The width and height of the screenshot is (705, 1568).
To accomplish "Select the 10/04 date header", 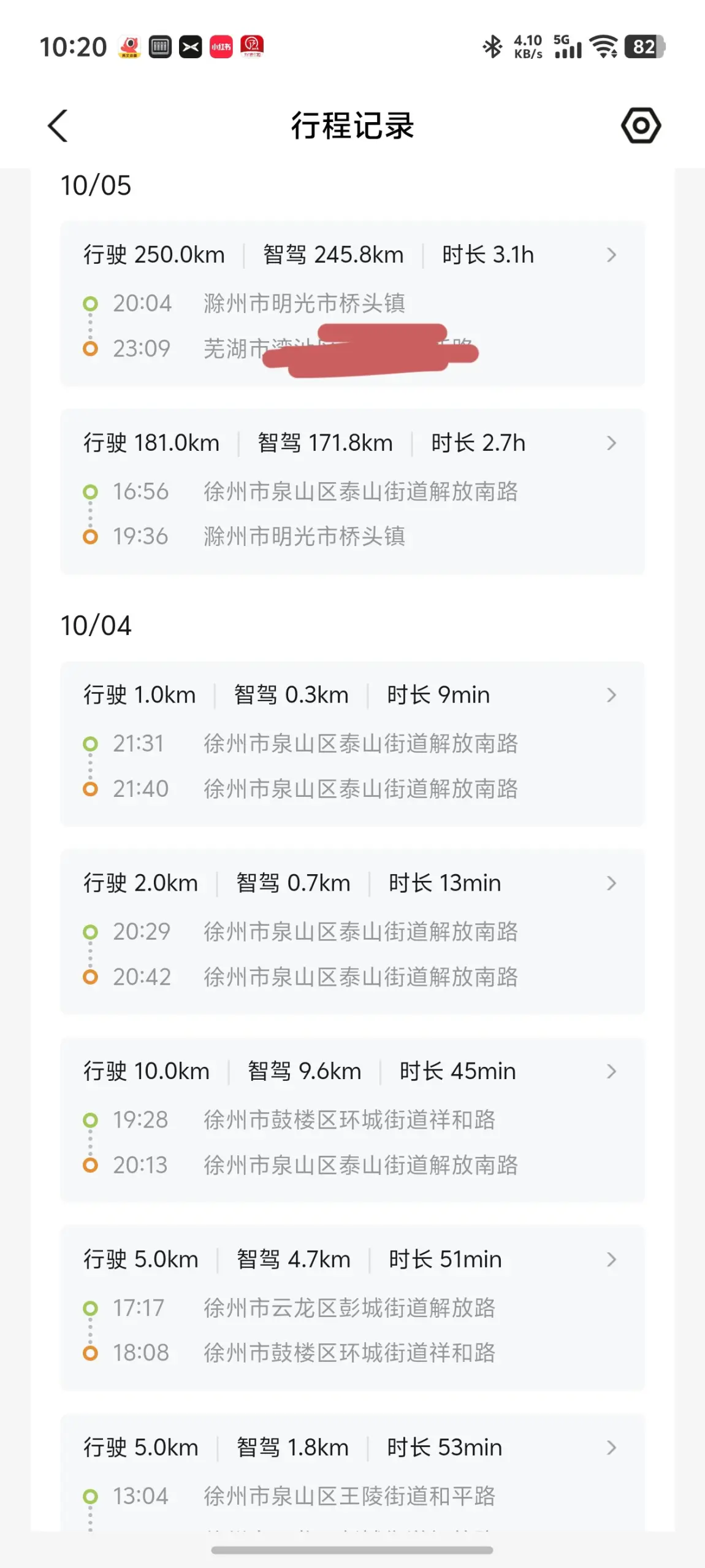I will [96, 626].
